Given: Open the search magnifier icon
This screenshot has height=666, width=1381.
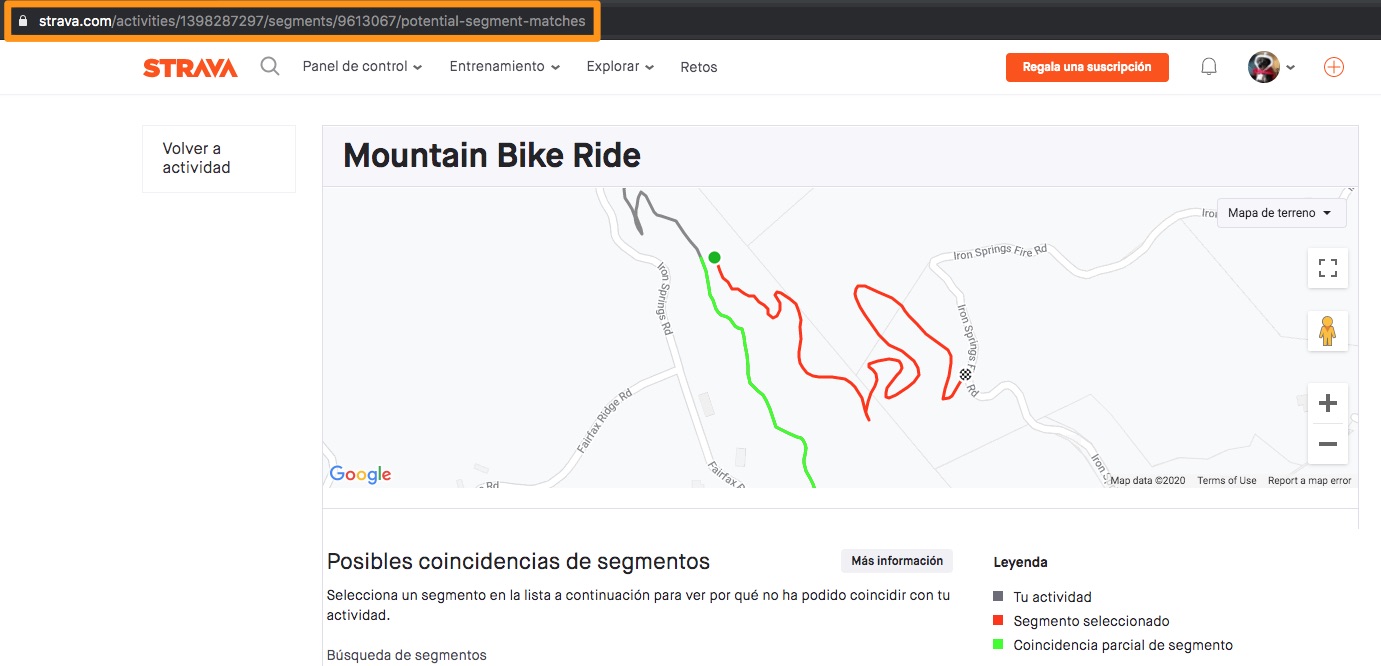Looking at the screenshot, I should click(x=270, y=67).
